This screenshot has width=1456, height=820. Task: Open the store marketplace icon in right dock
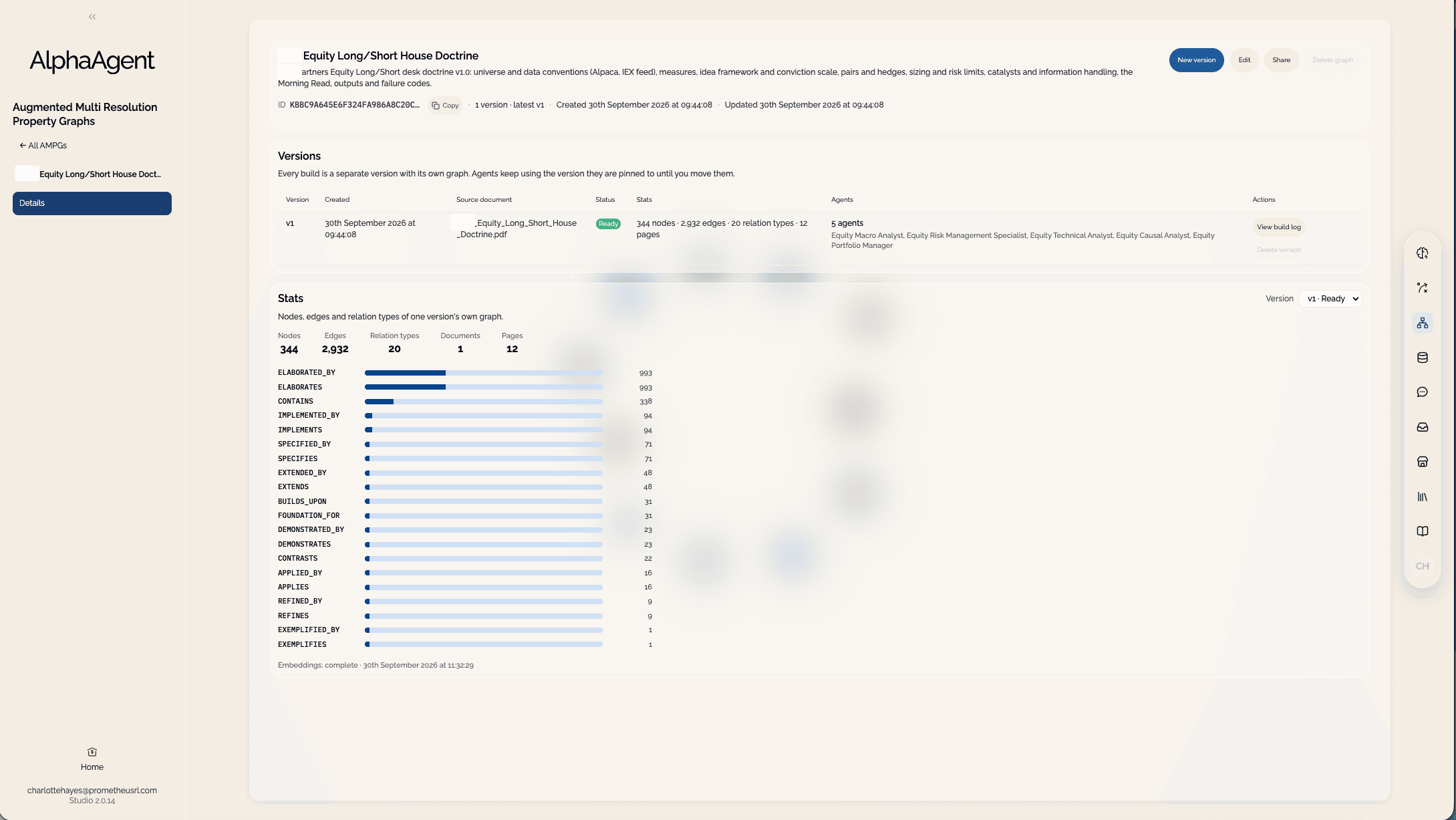(x=1423, y=462)
